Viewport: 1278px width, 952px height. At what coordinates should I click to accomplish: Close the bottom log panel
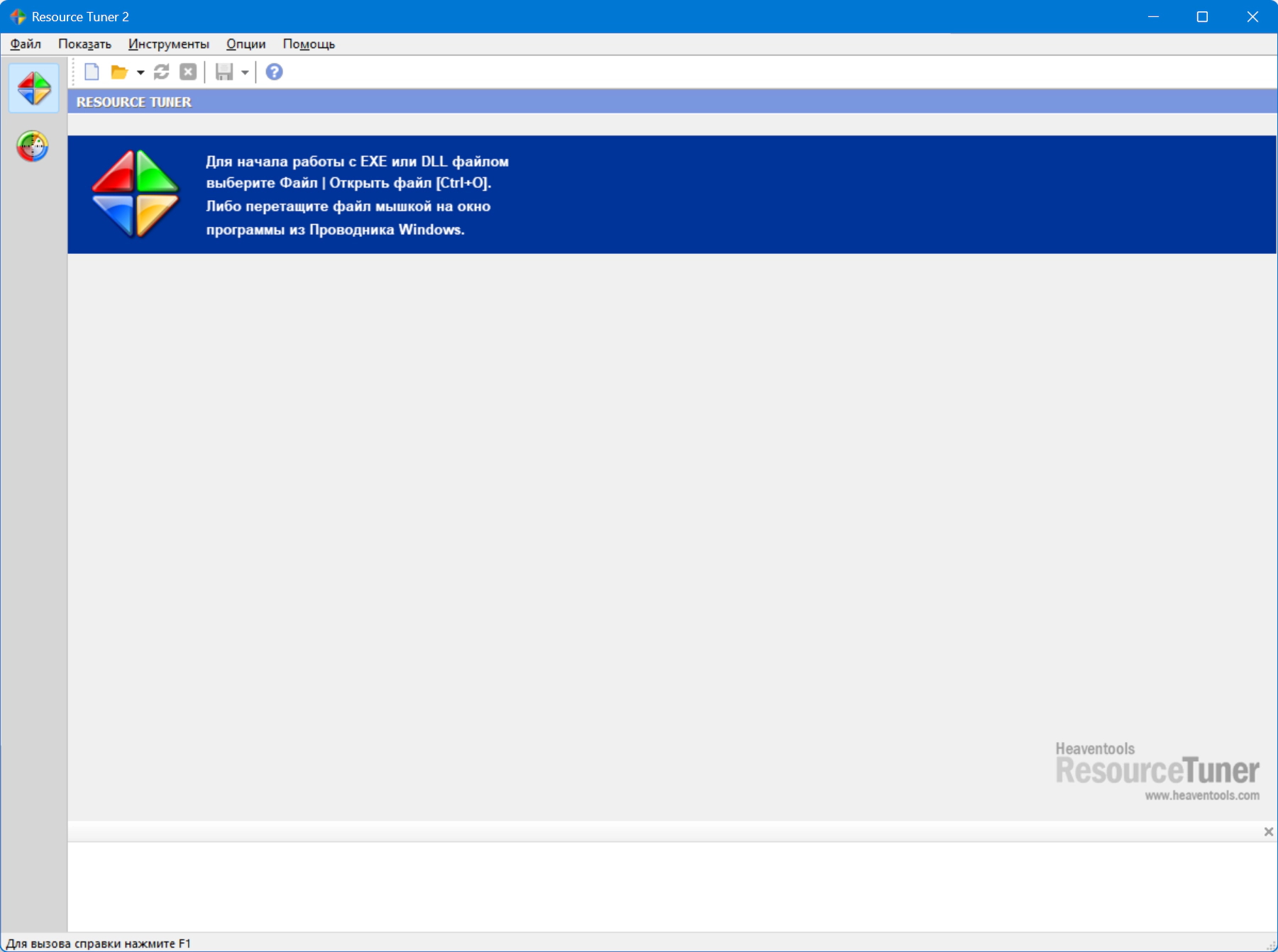pos(1268,831)
